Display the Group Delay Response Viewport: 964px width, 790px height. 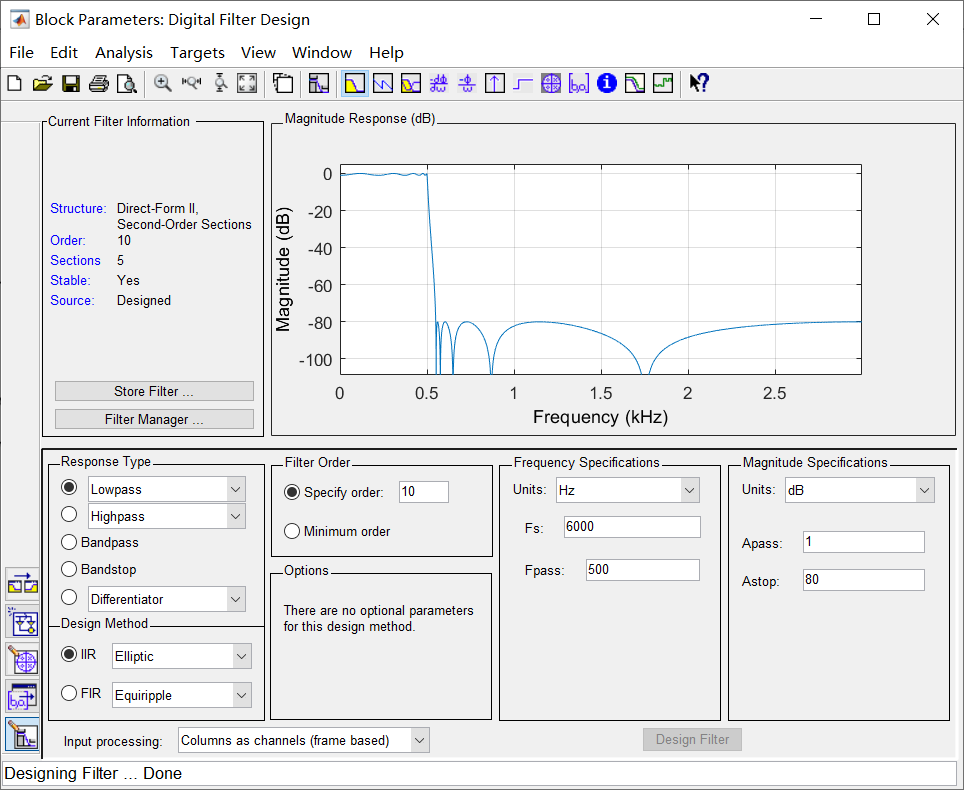[438, 83]
